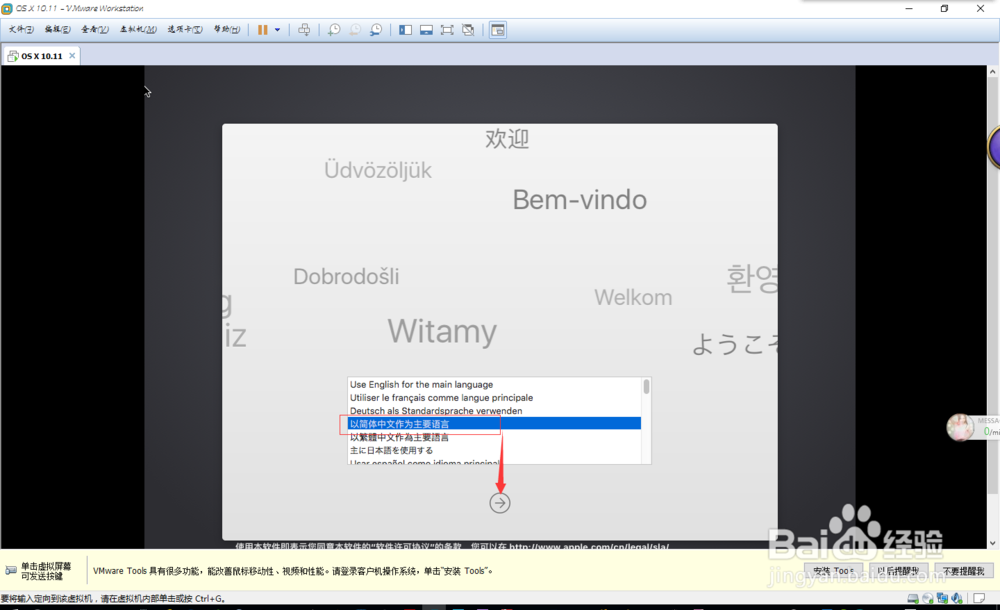The image size is (1000, 610).
Task: Click the message log status icon
Action: (979, 599)
